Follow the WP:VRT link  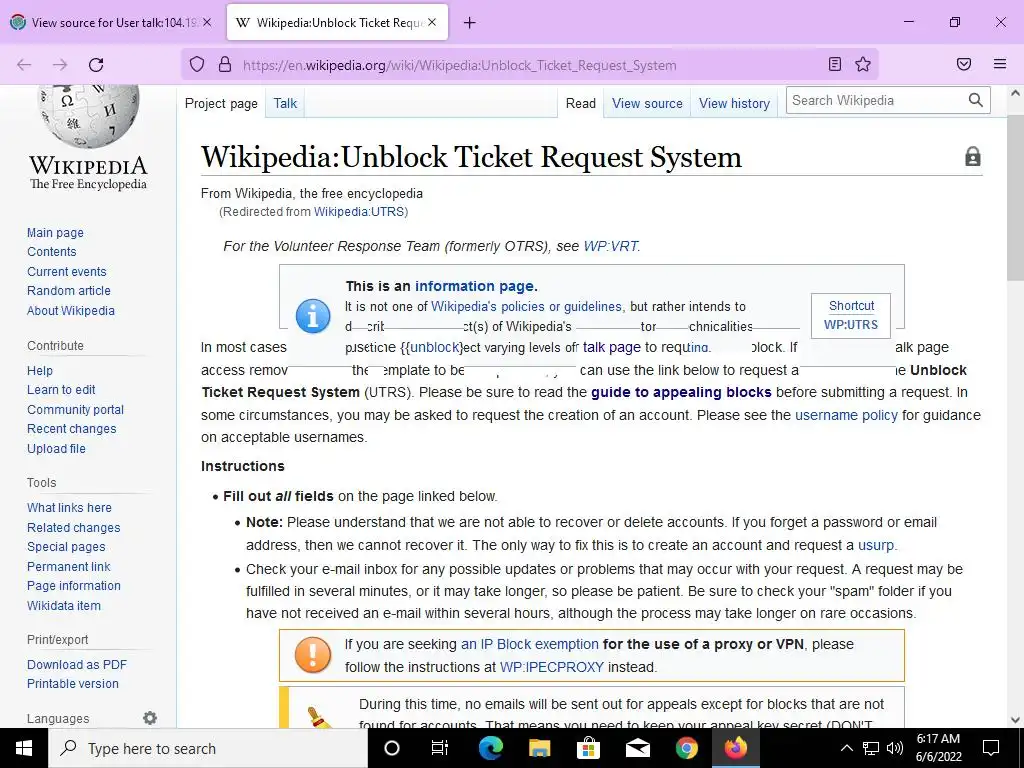click(611, 246)
